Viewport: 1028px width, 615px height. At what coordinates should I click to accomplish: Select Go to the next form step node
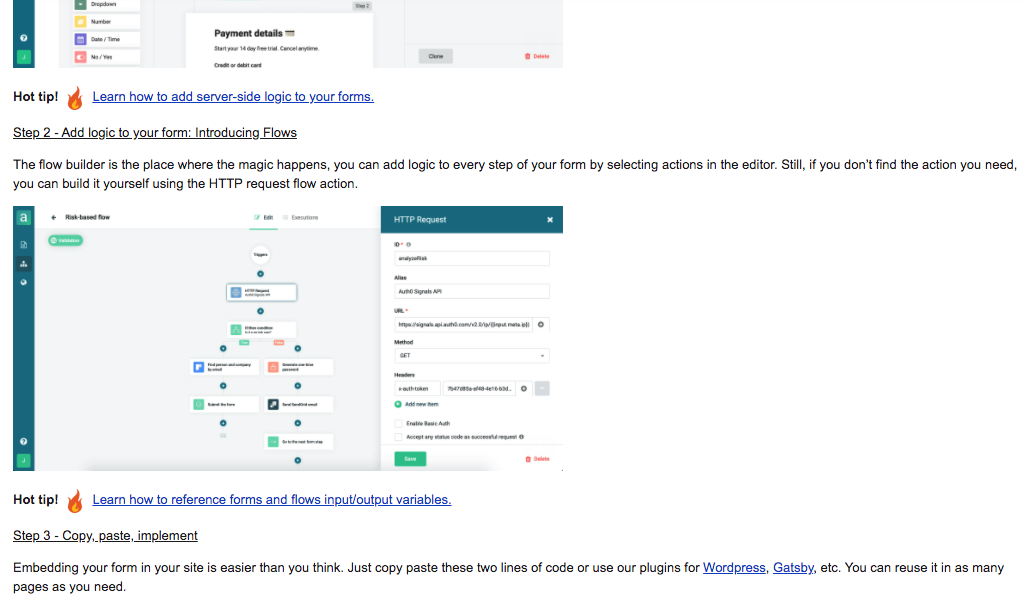tap(299, 442)
